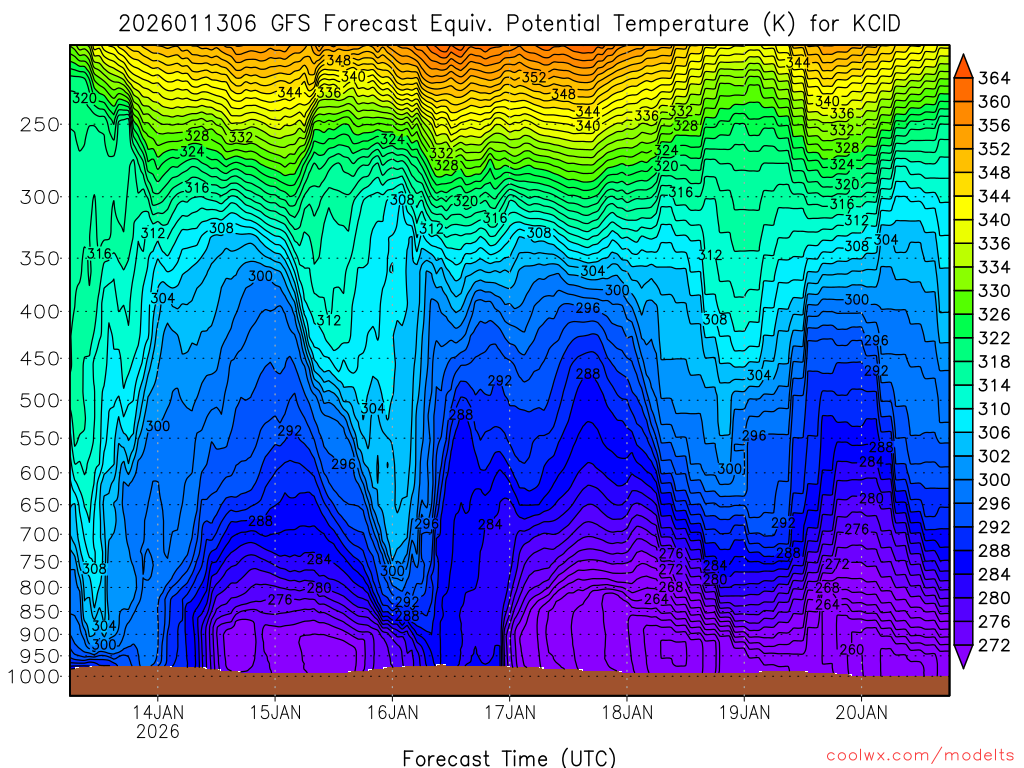Click the 950 pressure level axis label
The image size is (1024, 768).
(40, 656)
